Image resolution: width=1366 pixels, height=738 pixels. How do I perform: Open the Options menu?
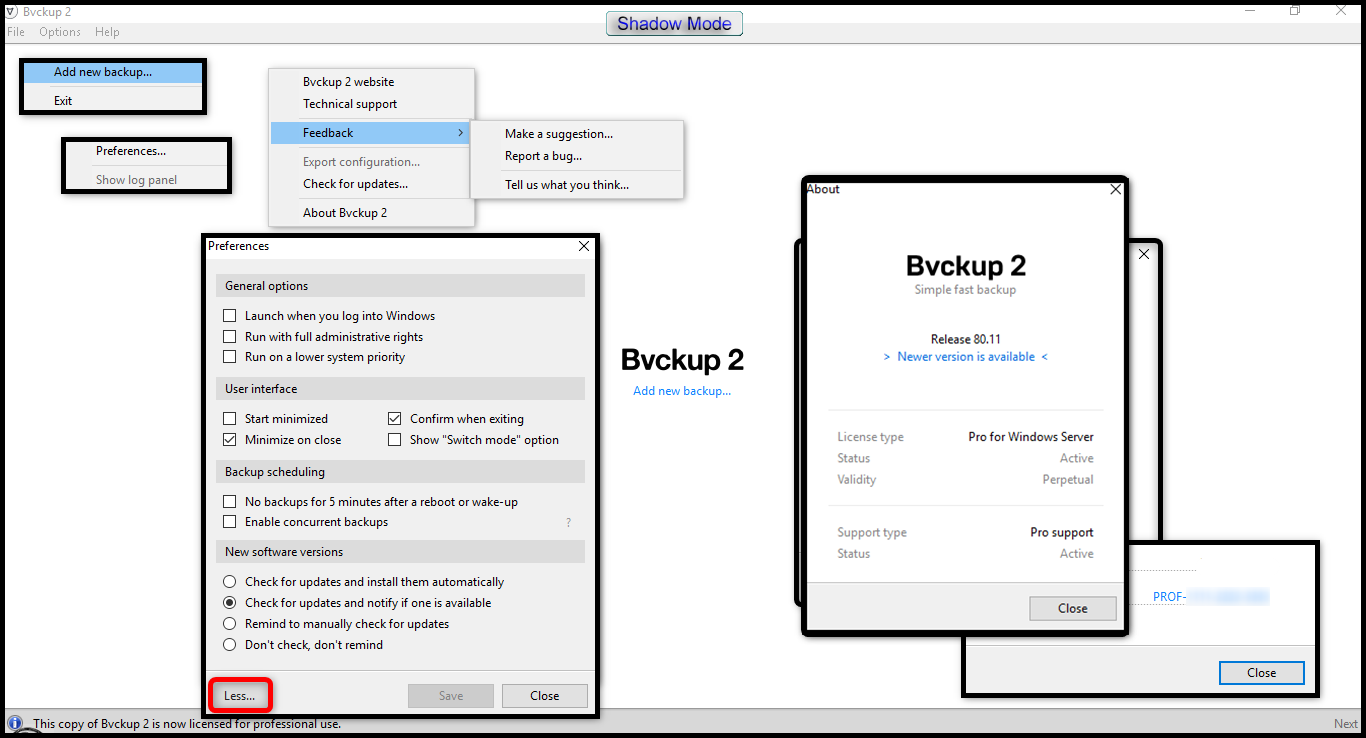[x=60, y=32]
